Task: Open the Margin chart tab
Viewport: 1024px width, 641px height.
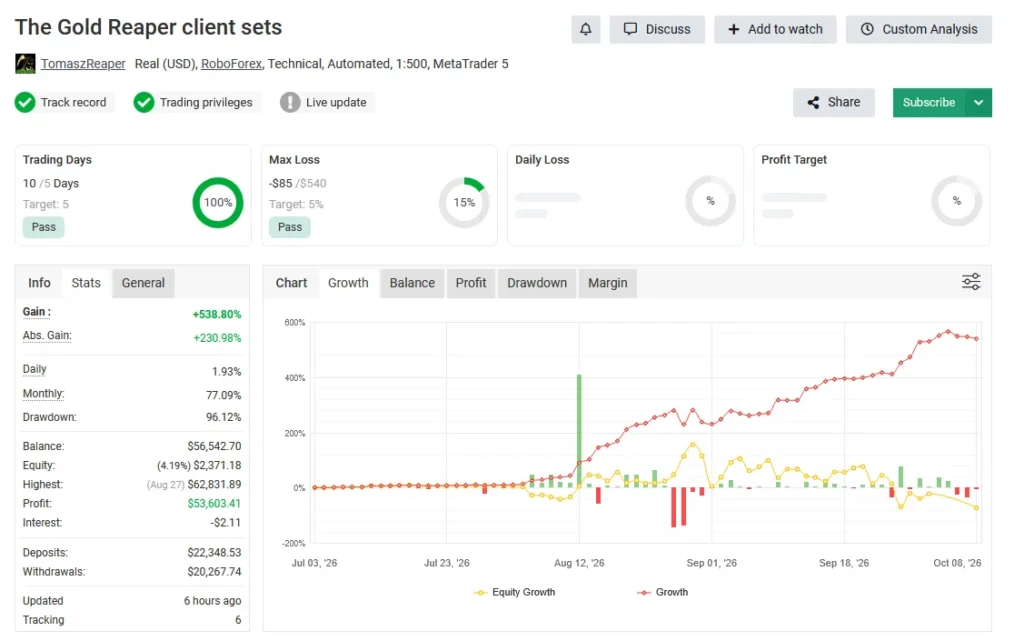Action: click(607, 283)
